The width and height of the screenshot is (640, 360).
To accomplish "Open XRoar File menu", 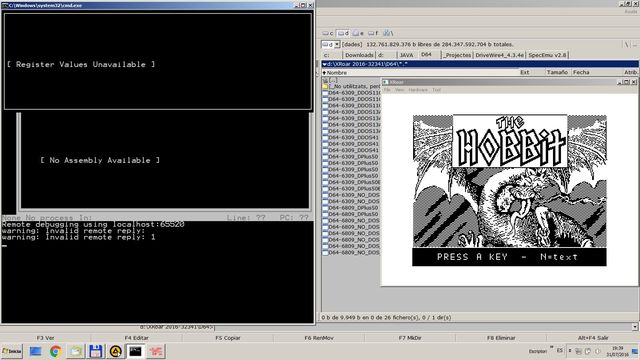I will [x=387, y=90].
